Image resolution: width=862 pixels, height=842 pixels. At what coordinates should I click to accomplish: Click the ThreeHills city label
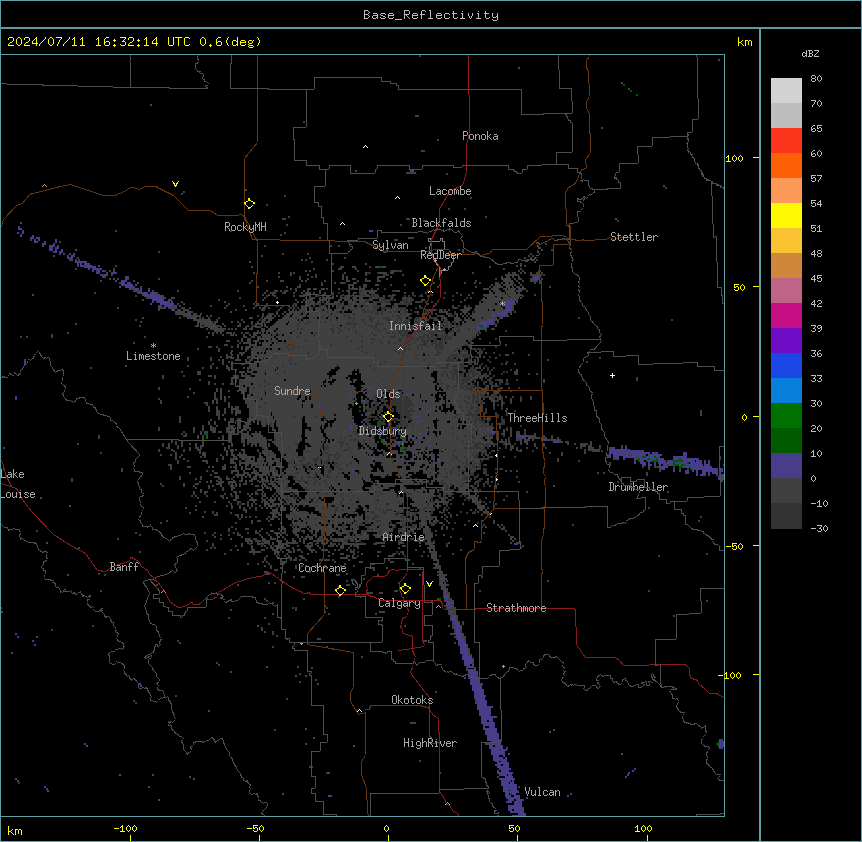(x=537, y=418)
